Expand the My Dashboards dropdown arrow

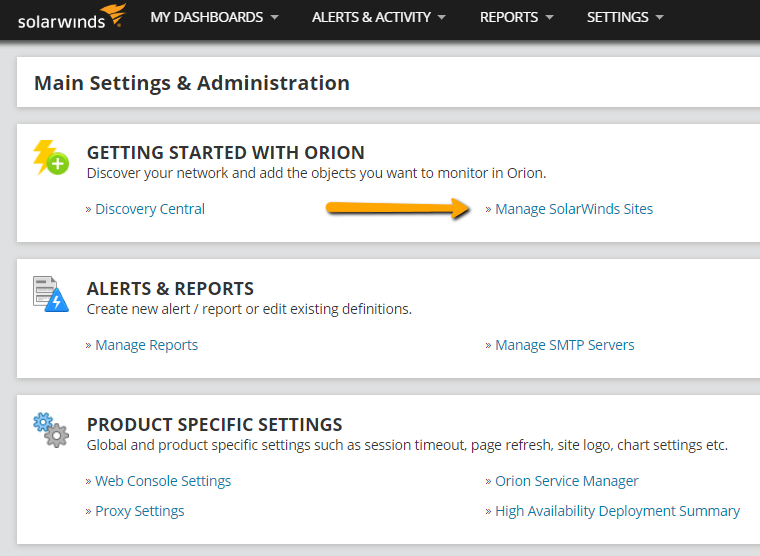[x=274, y=17]
